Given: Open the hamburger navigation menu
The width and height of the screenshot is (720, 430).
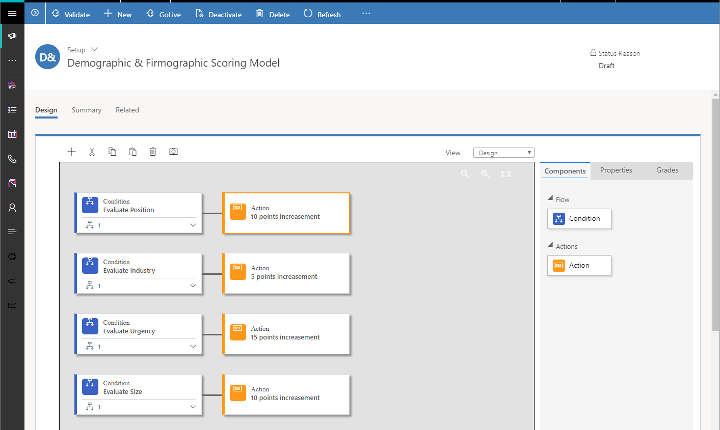Looking at the screenshot, I should point(12,14).
